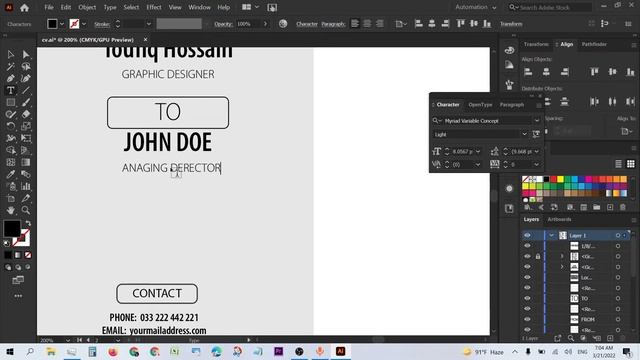Select the Type tool
Screen dimensions: 640x360
(x=11, y=90)
